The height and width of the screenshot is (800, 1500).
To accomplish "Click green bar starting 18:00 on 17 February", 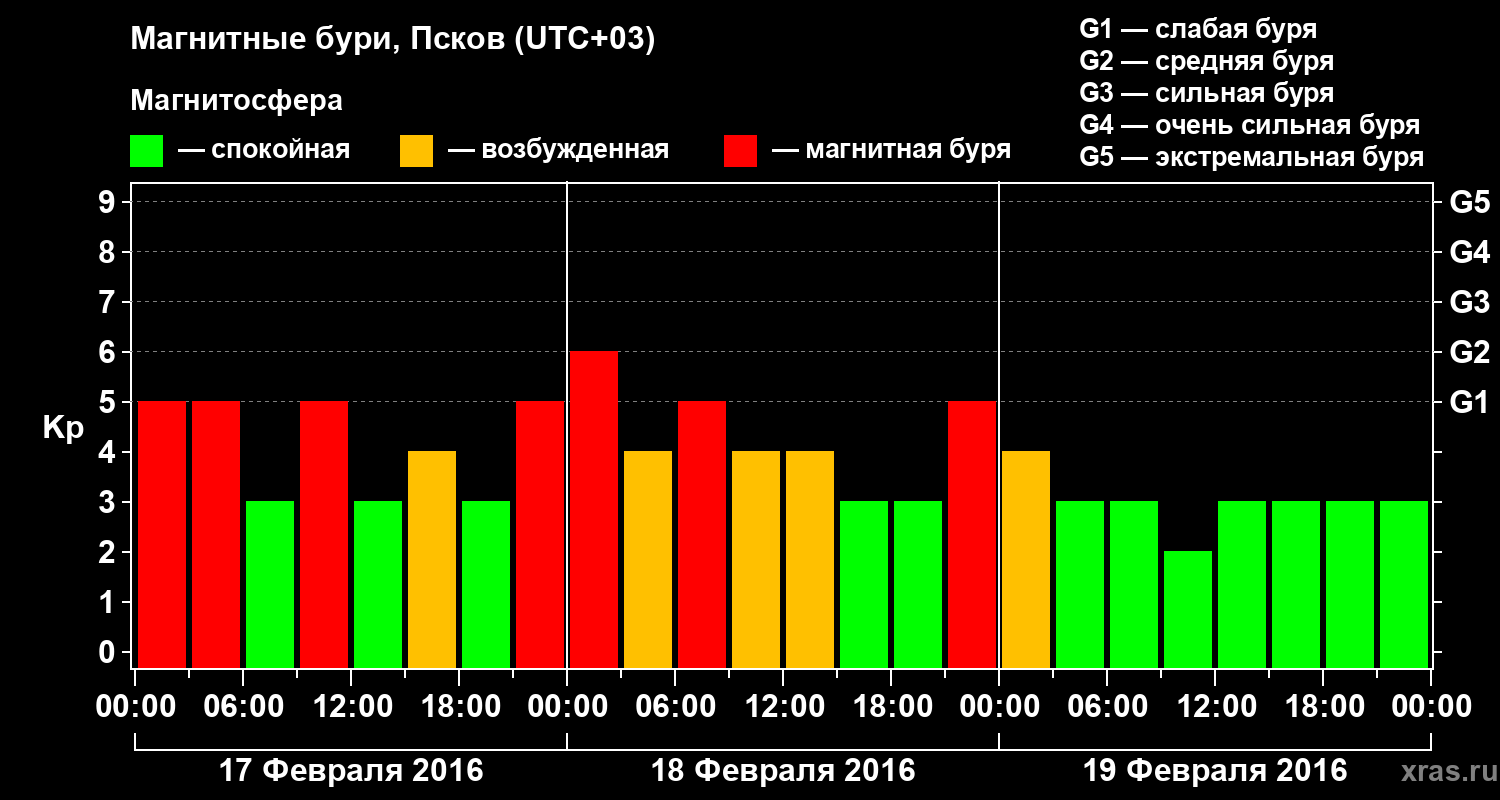I will [486, 585].
